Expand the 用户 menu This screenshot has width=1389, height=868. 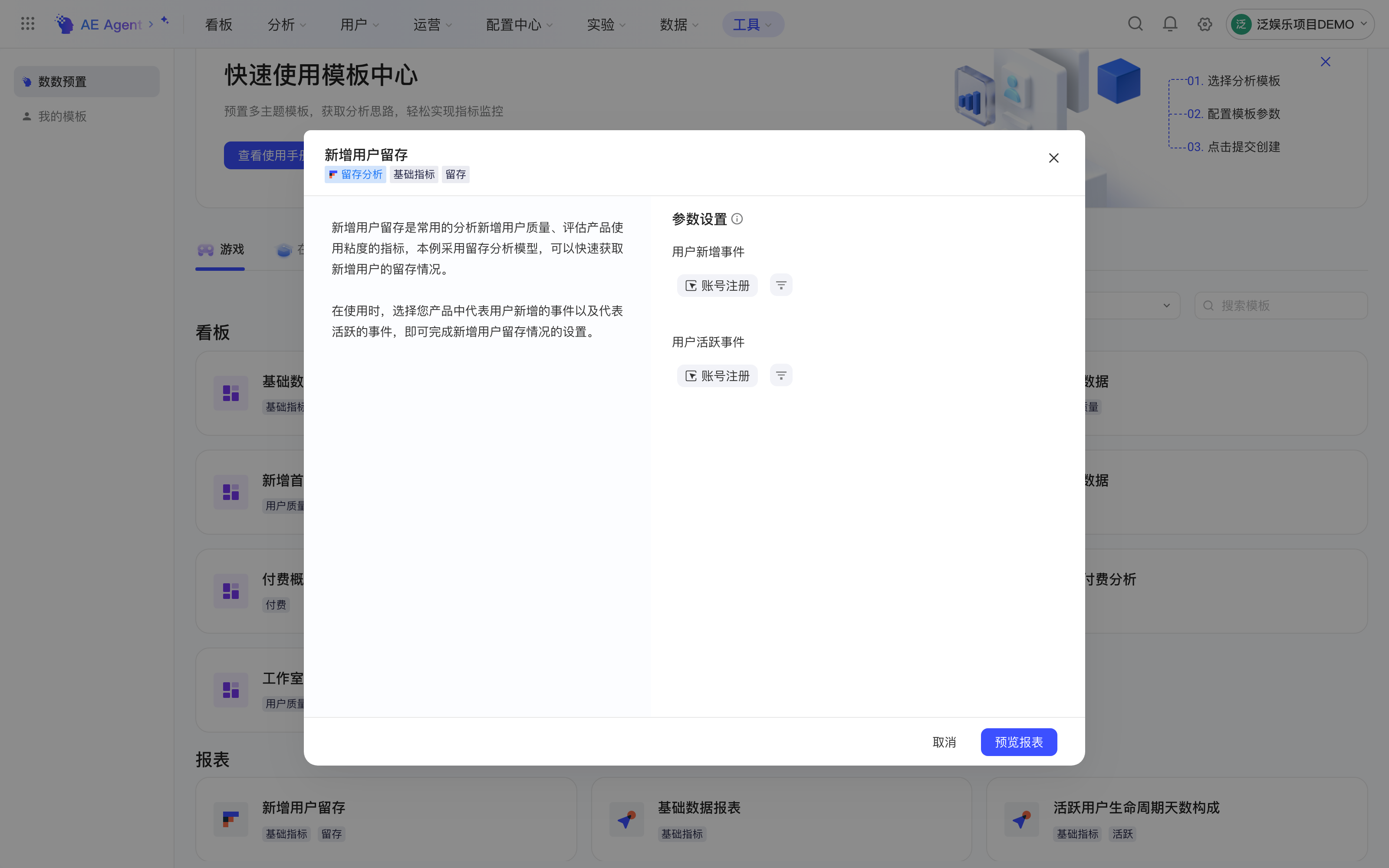(359, 25)
